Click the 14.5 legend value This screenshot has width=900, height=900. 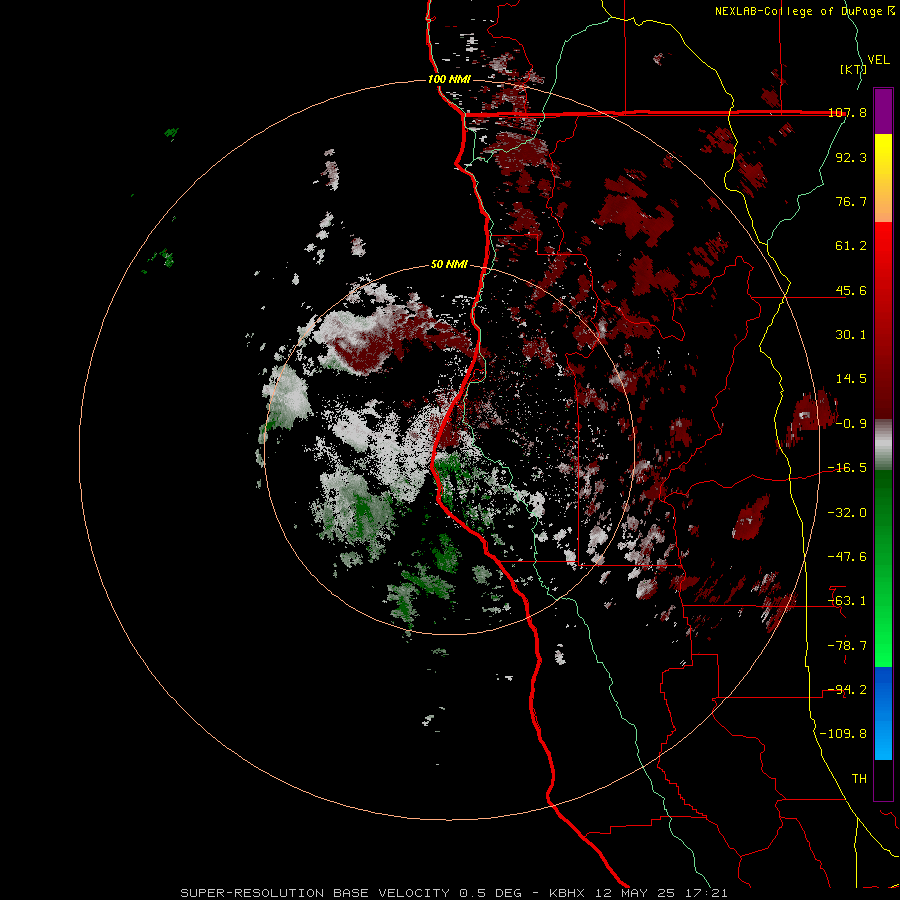pyautogui.click(x=851, y=379)
